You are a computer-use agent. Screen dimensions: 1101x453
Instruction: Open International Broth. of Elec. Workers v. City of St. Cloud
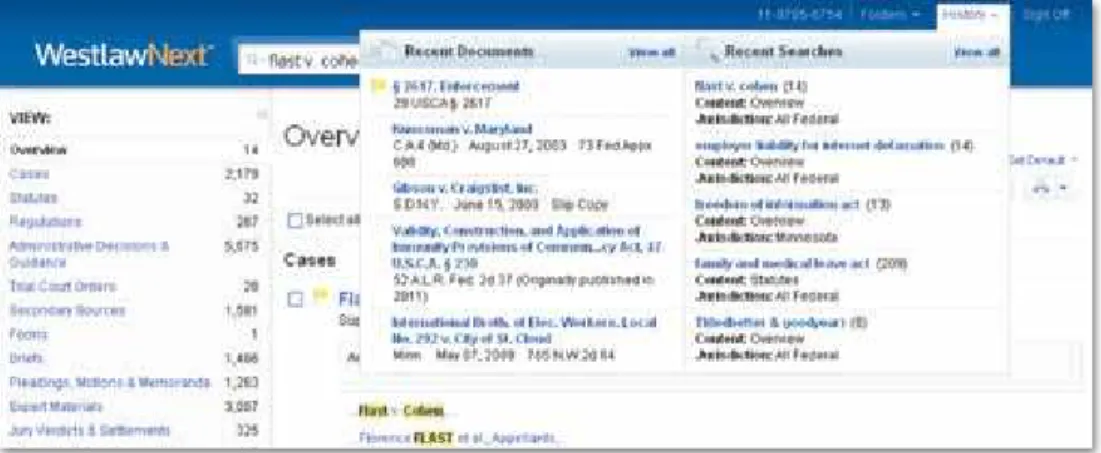(524, 330)
